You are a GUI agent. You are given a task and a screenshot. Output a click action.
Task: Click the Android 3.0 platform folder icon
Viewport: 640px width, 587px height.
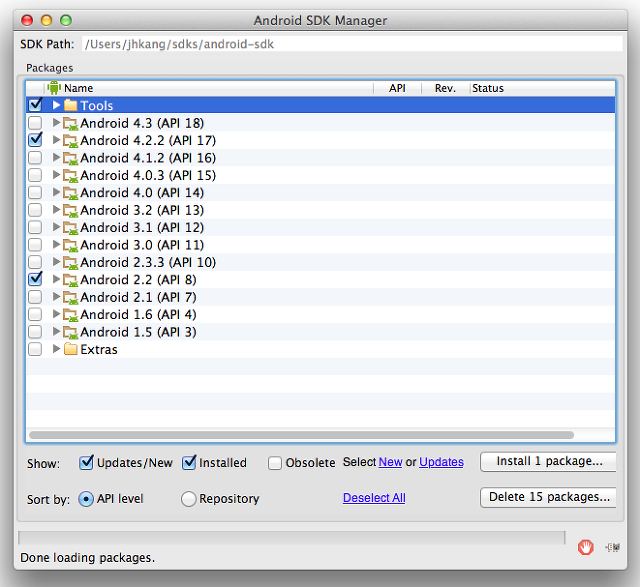point(71,245)
